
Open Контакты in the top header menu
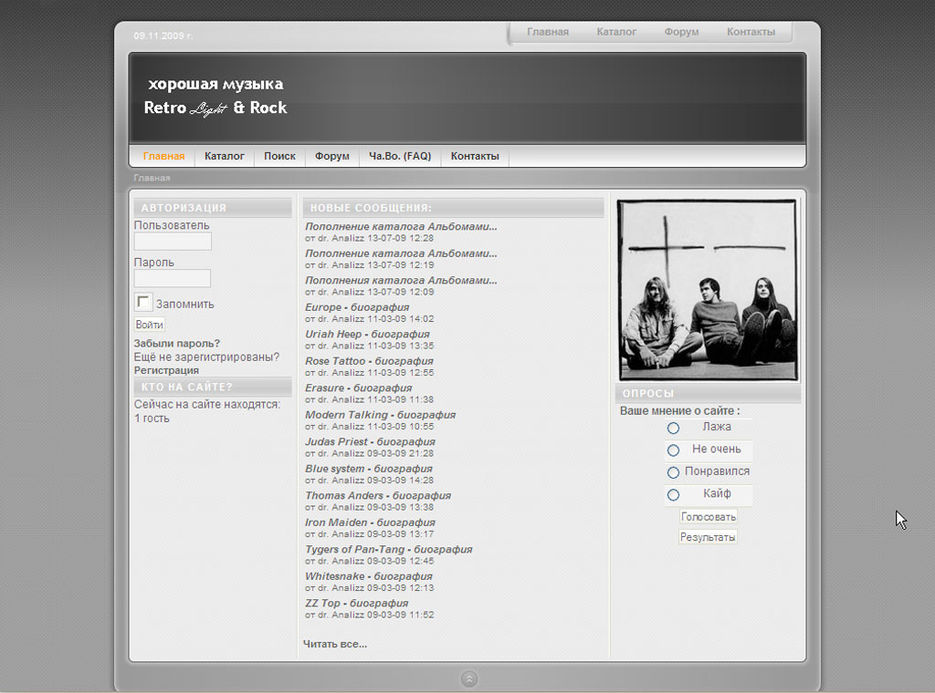pos(750,32)
